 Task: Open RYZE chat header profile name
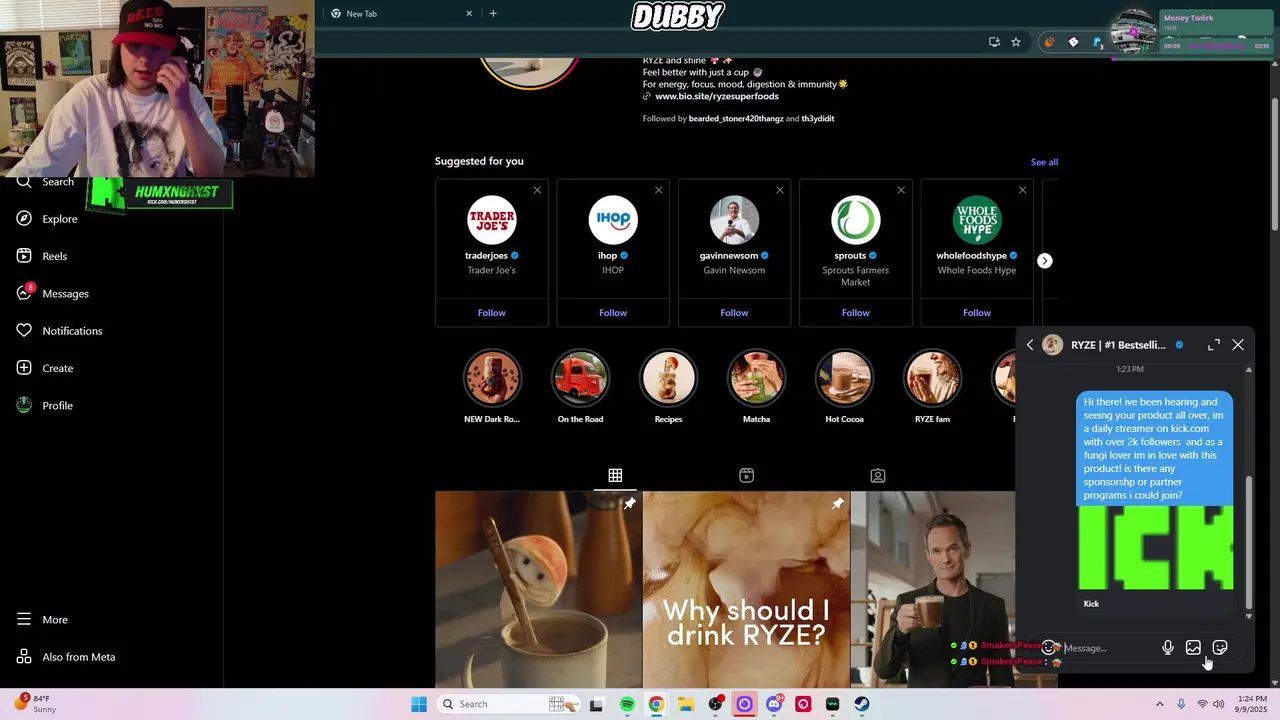pos(1118,345)
